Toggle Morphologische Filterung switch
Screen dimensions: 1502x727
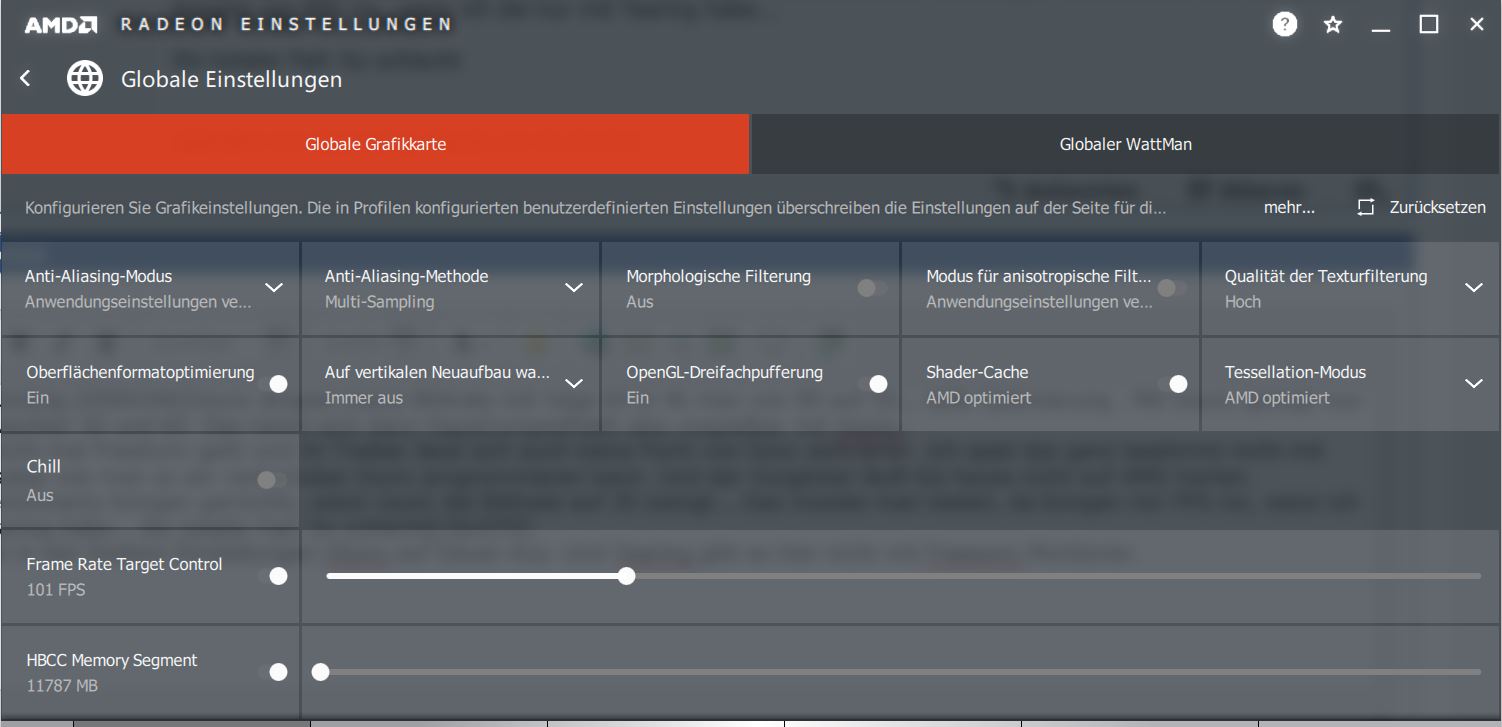click(872, 288)
